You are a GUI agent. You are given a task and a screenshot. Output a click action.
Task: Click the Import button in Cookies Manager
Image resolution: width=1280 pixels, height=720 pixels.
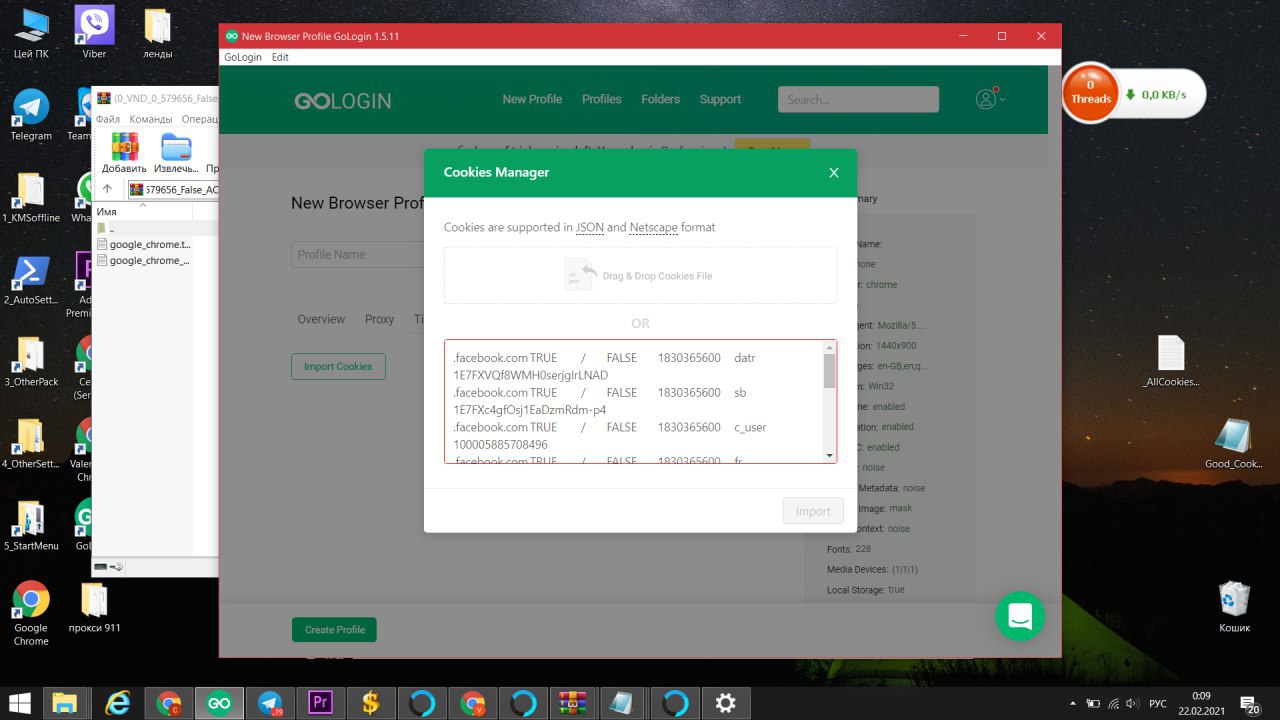813,511
